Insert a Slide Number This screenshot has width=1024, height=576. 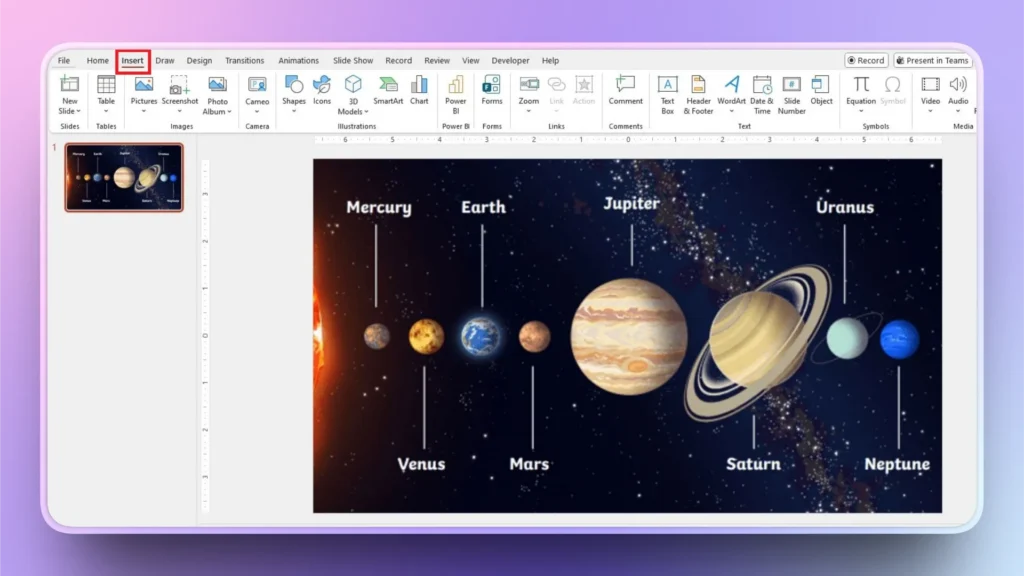tap(791, 95)
